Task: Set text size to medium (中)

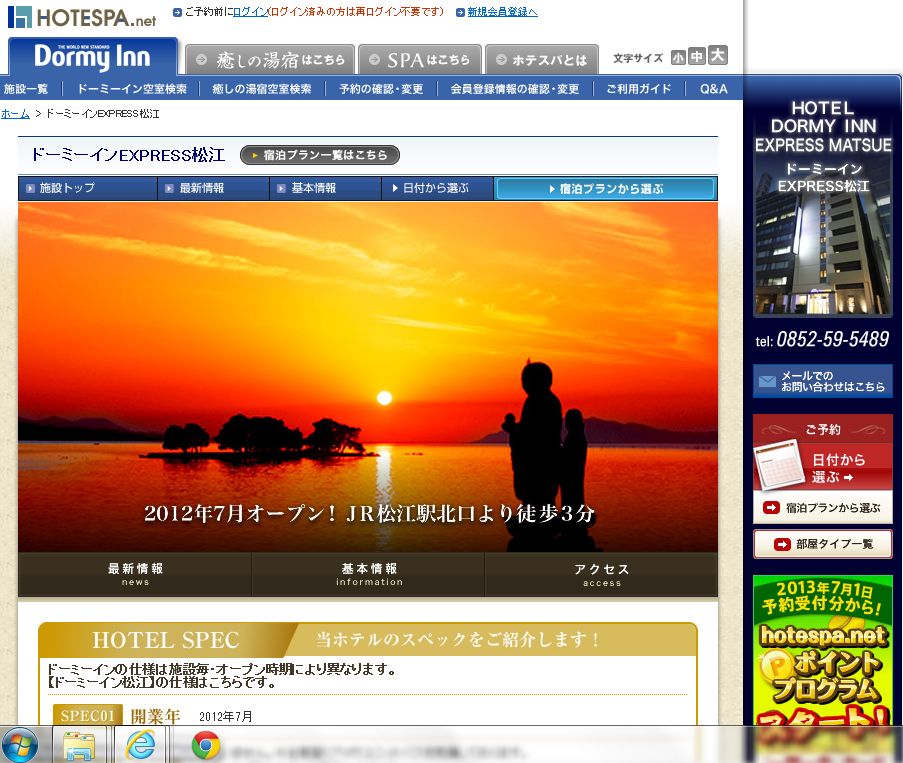Action: pyautogui.click(x=697, y=57)
